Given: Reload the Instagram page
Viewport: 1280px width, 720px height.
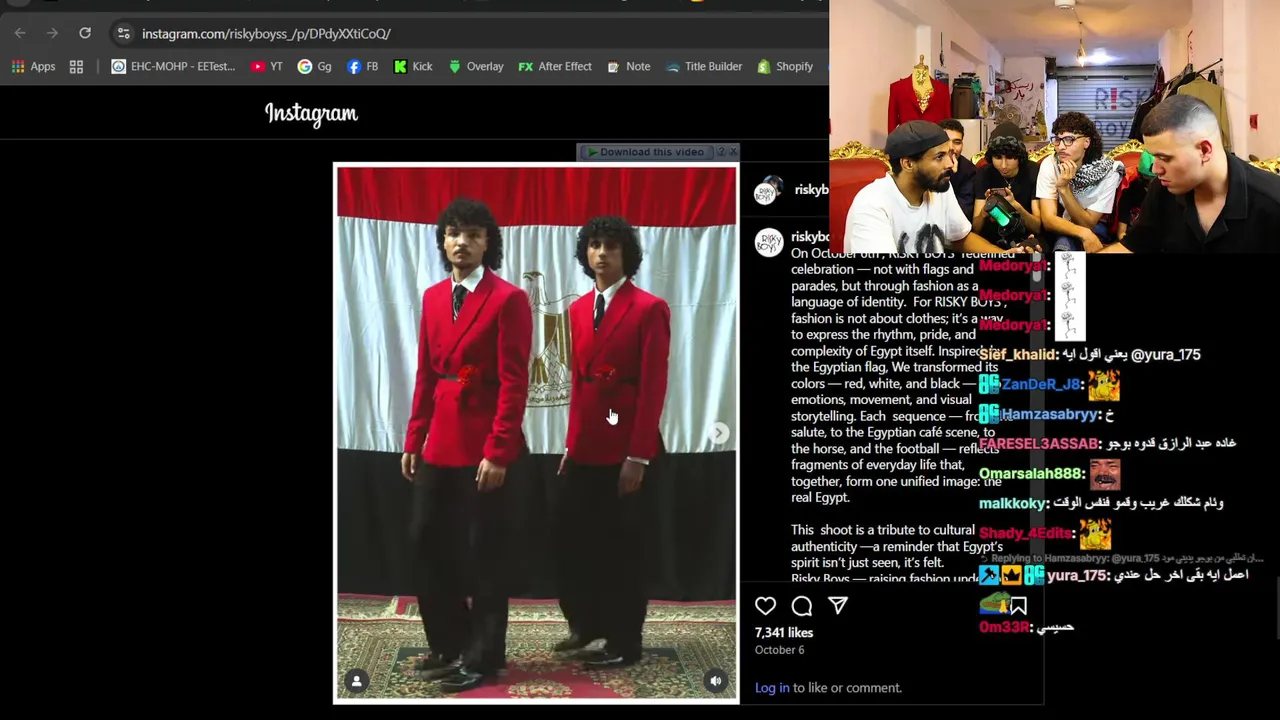Looking at the screenshot, I should pyautogui.click(x=85, y=33).
